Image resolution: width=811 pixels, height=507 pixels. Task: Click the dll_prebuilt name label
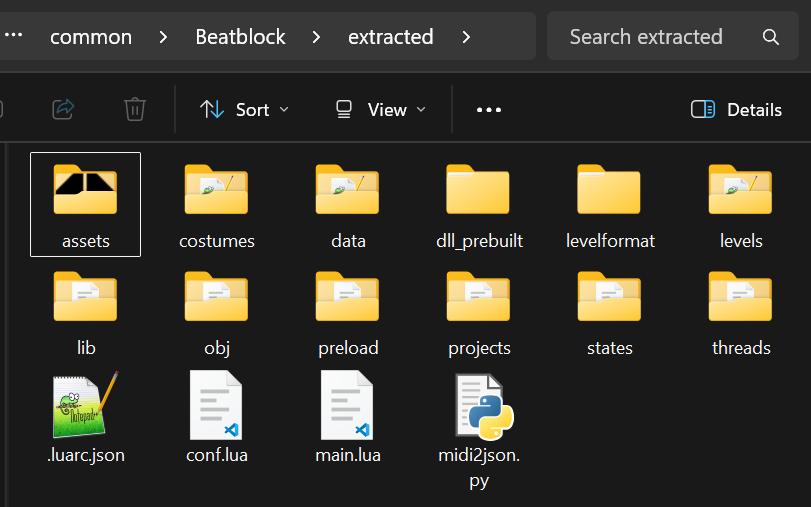click(479, 241)
